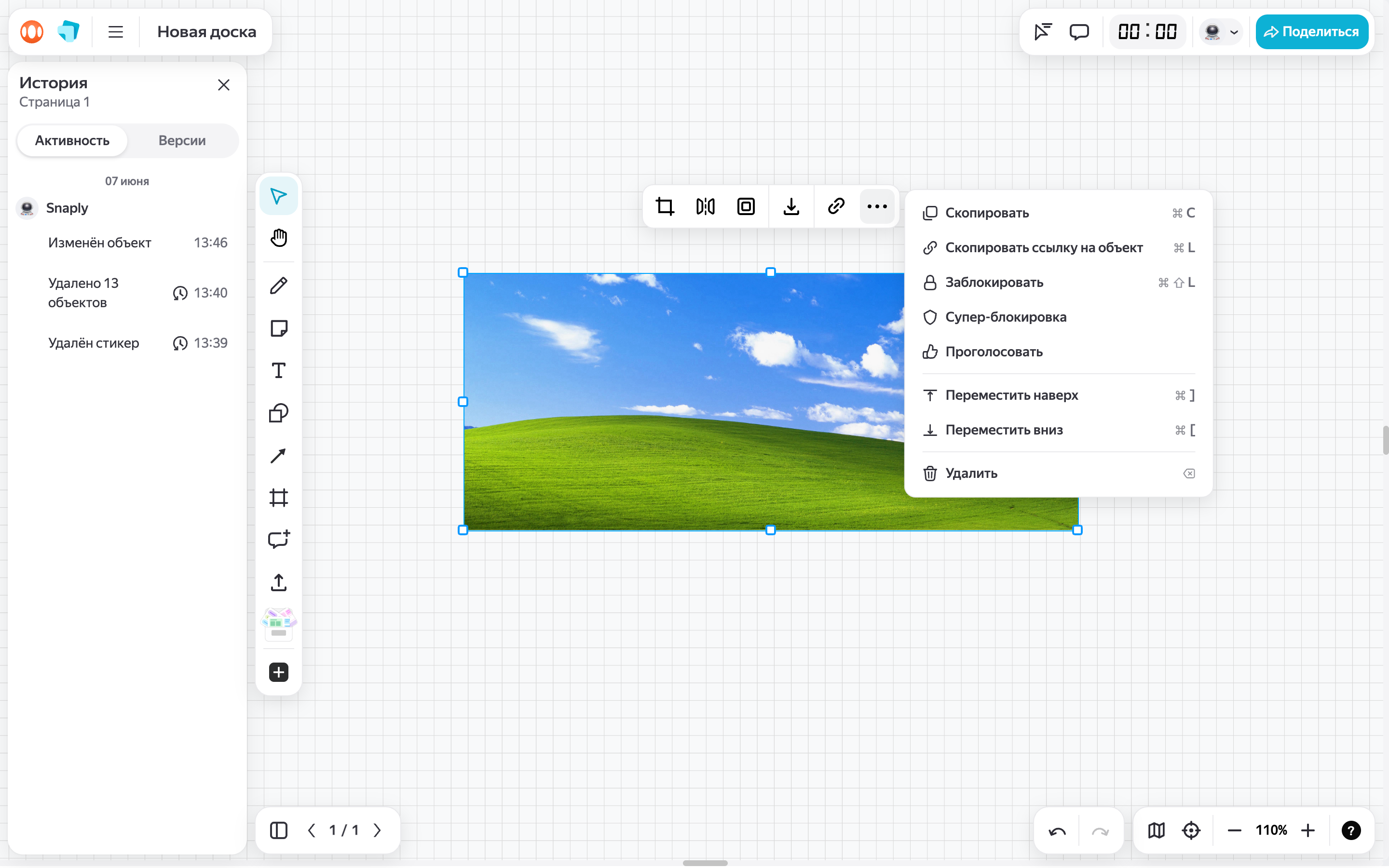Click the Новая доска board title
Viewport: 1389px width, 868px height.
(206, 31)
